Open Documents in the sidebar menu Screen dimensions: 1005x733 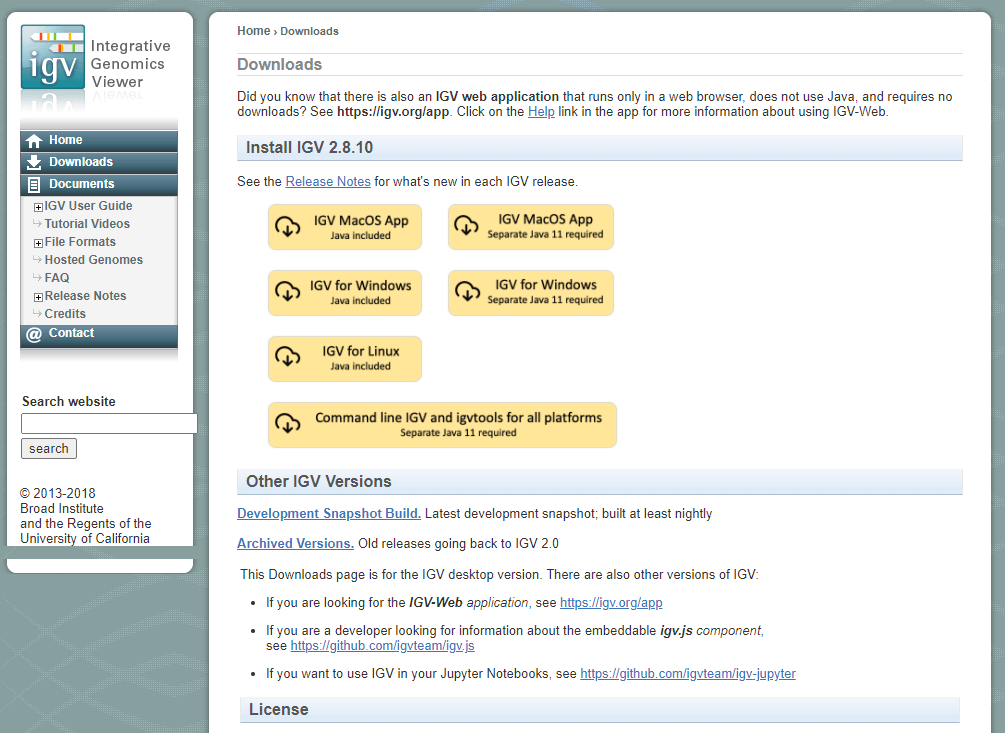(99, 184)
